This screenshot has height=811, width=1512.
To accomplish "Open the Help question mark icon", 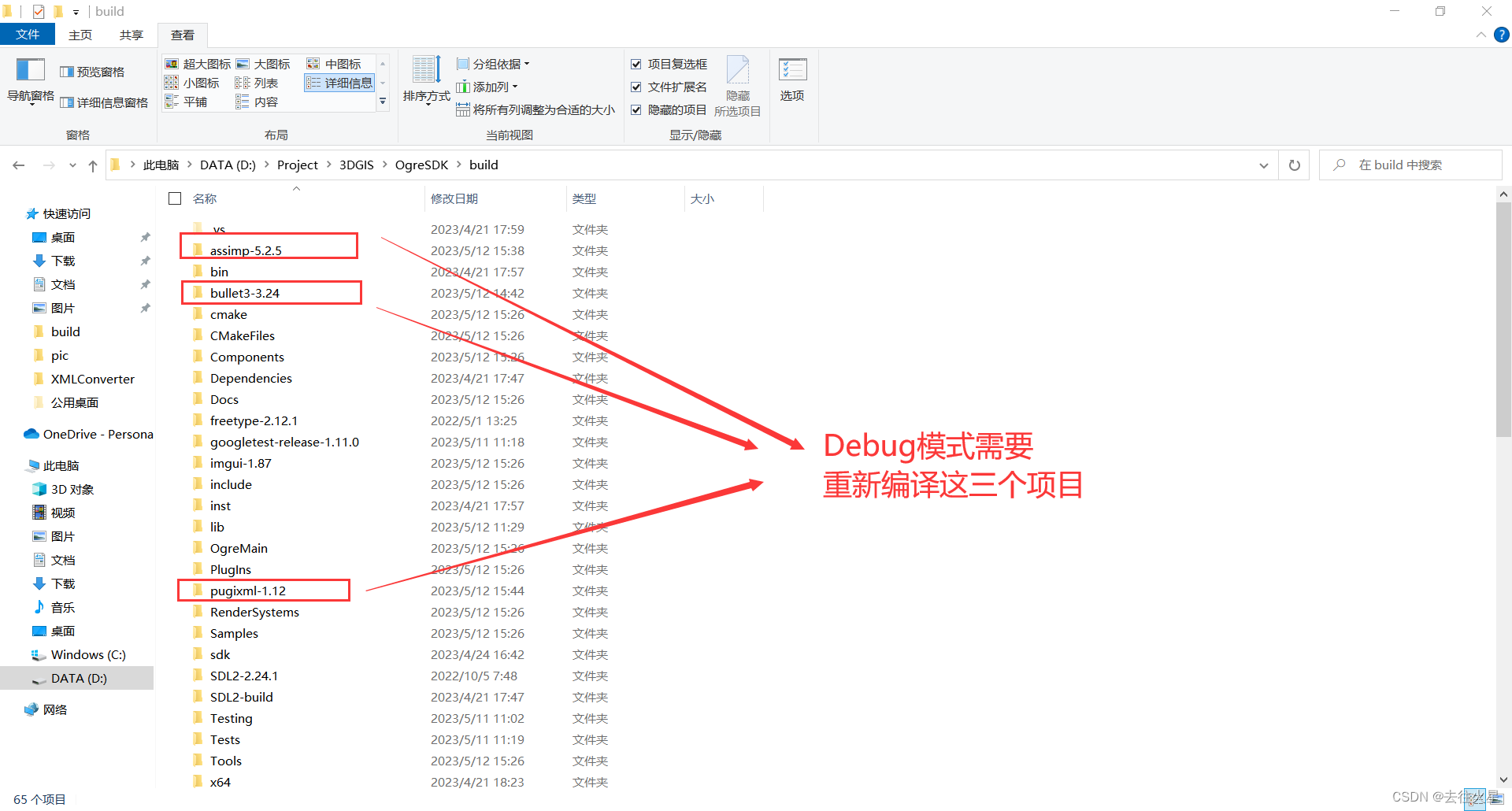I will tap(1502, 35).
